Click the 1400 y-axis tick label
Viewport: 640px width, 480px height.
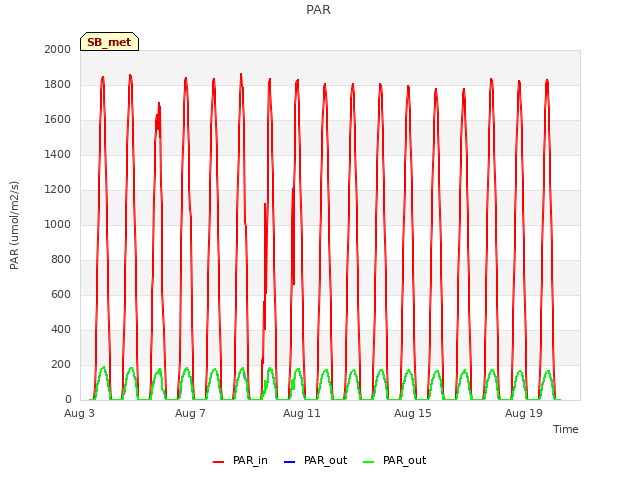(58, 154)
